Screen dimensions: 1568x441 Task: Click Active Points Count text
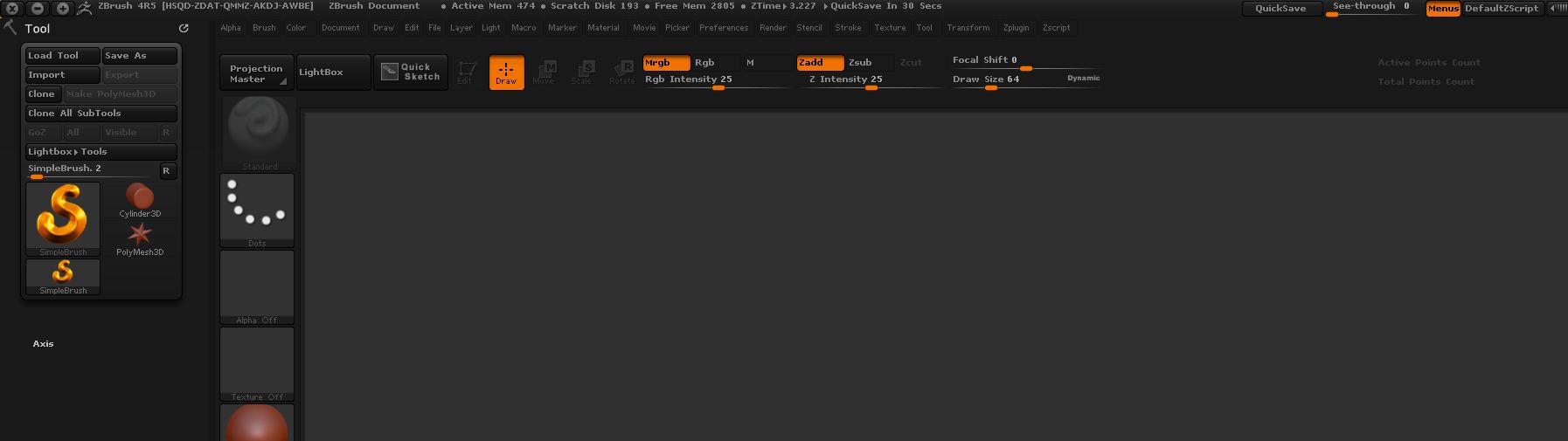tap(1429, 63)
